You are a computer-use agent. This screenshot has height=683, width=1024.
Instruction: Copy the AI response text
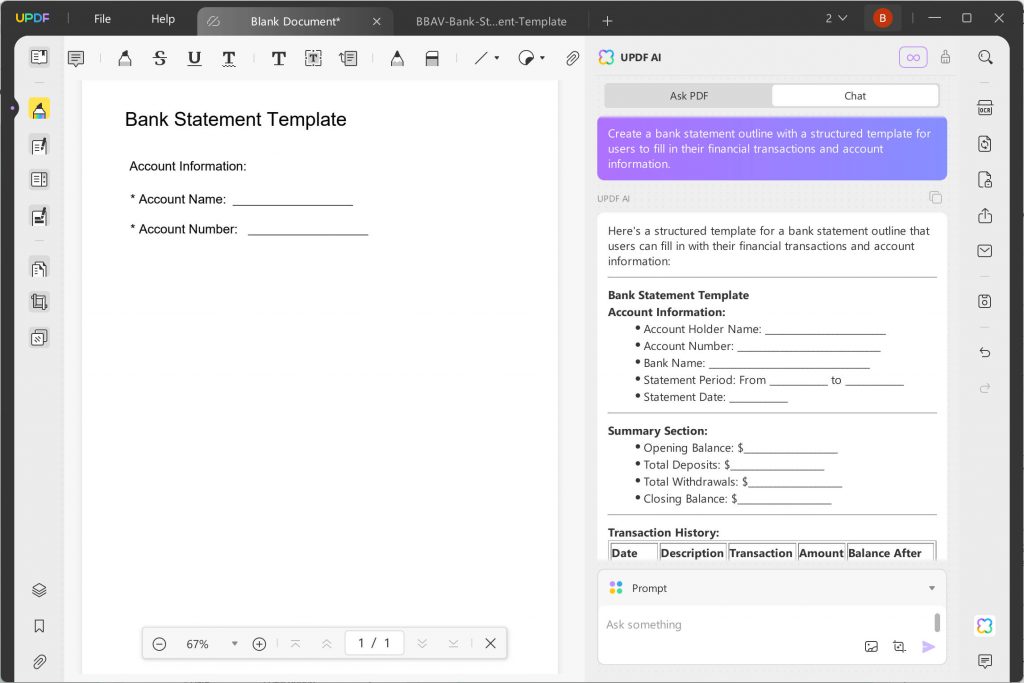tap(936, 198)
